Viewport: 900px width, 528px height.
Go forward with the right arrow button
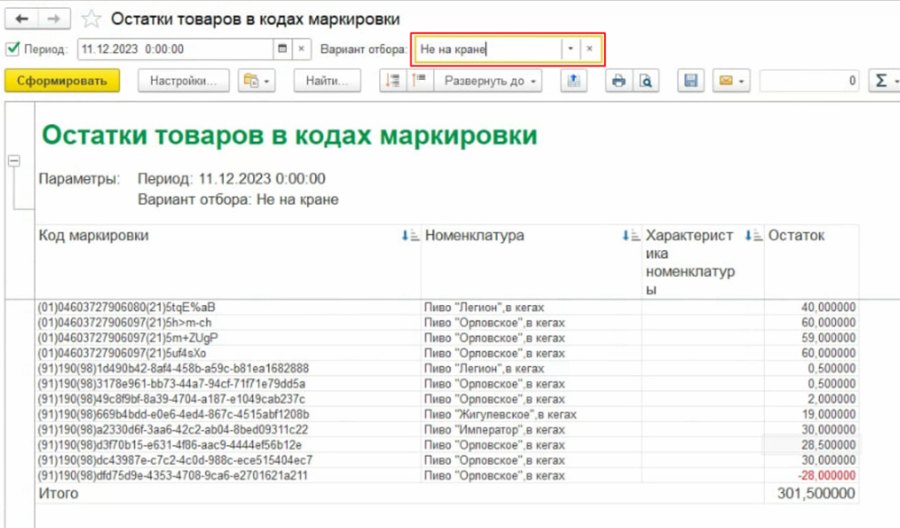coord(54,19)
